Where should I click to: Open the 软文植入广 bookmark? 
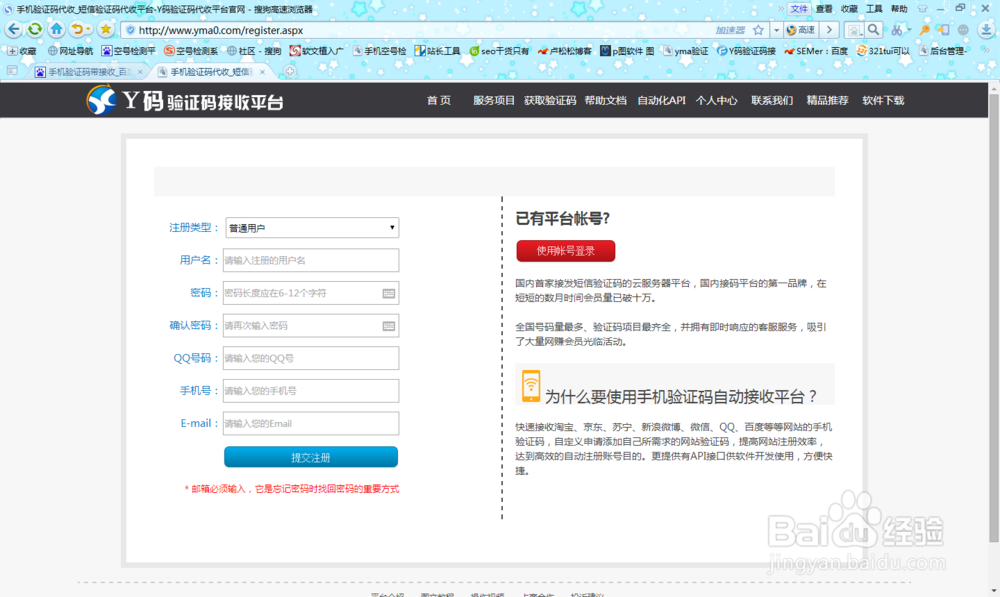(x=316, y=51)
